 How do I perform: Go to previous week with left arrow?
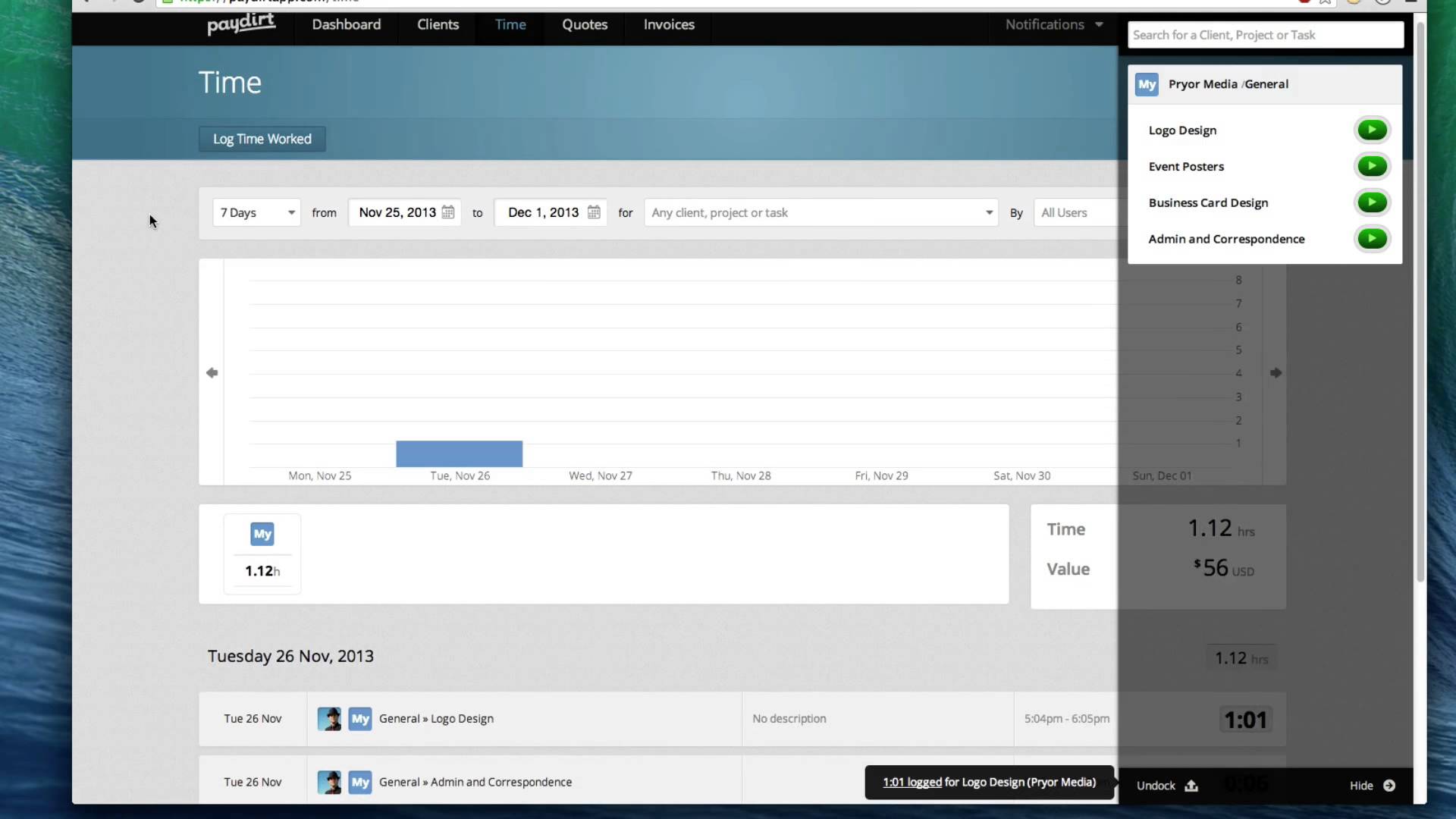point(212,372)
